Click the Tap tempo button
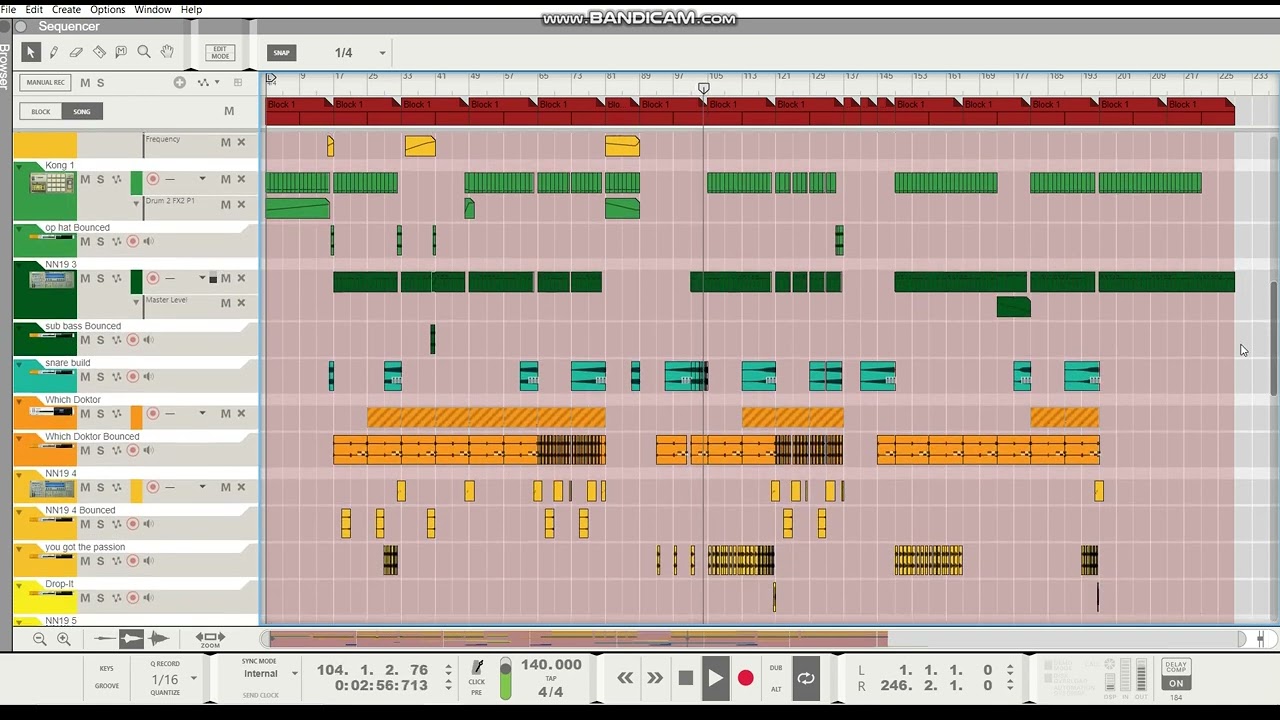The image size is (1280, 720). [550, 679]
